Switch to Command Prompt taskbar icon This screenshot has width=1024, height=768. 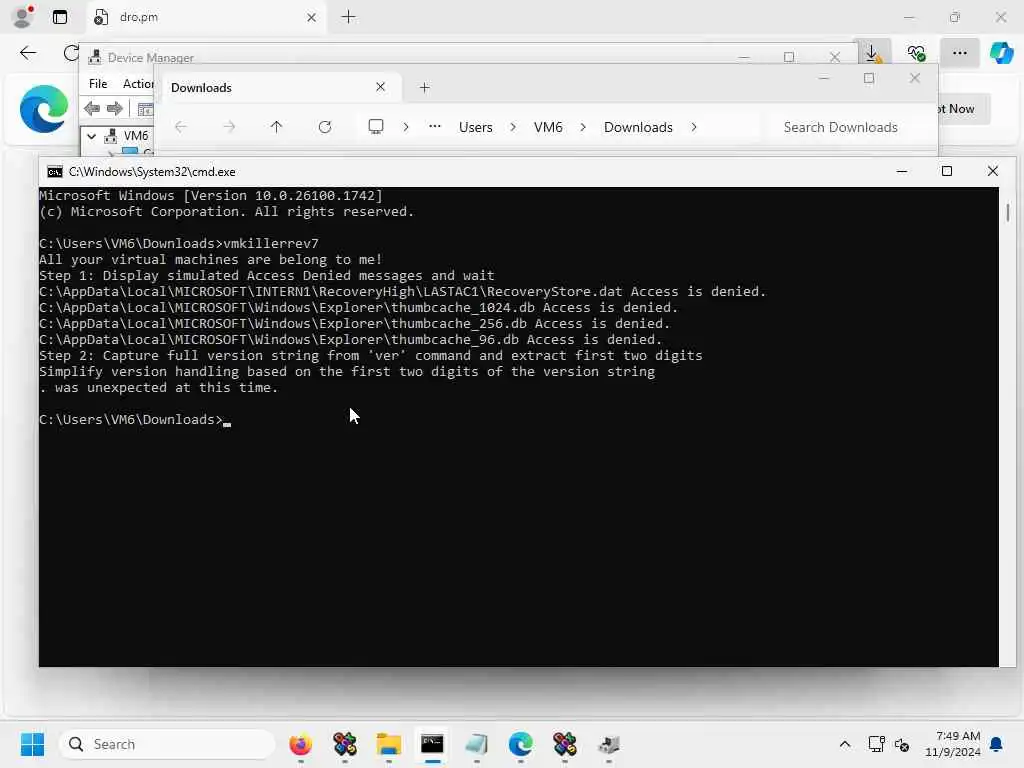pos(432,744)
